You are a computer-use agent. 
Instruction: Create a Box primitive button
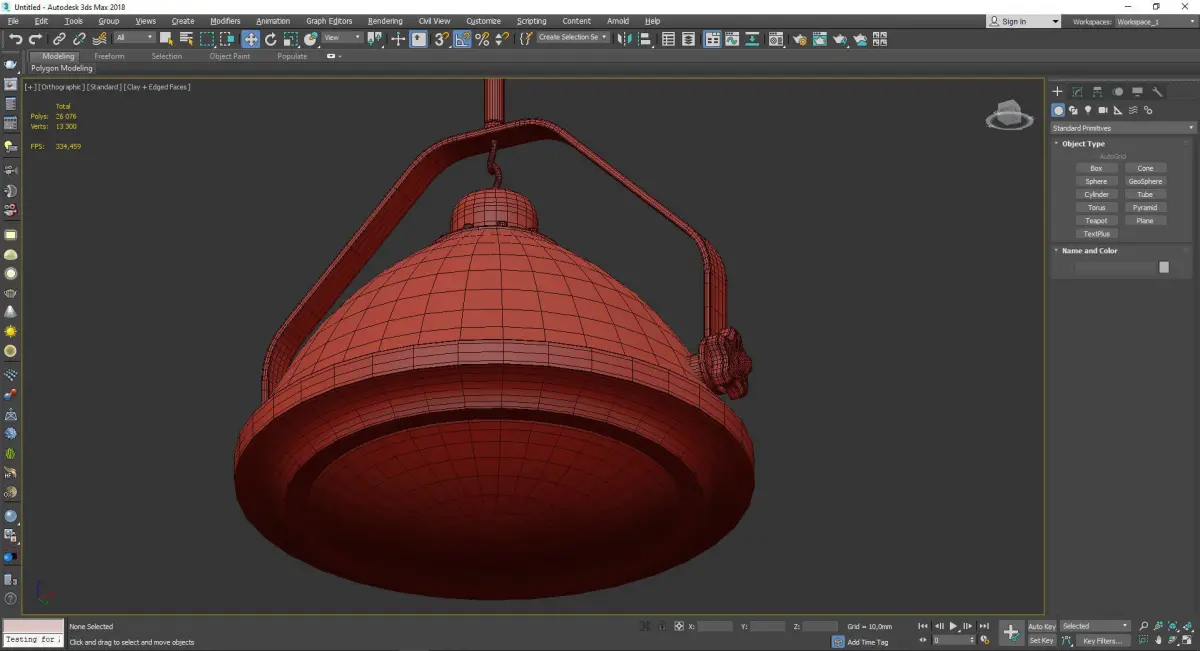point(1096,168)
